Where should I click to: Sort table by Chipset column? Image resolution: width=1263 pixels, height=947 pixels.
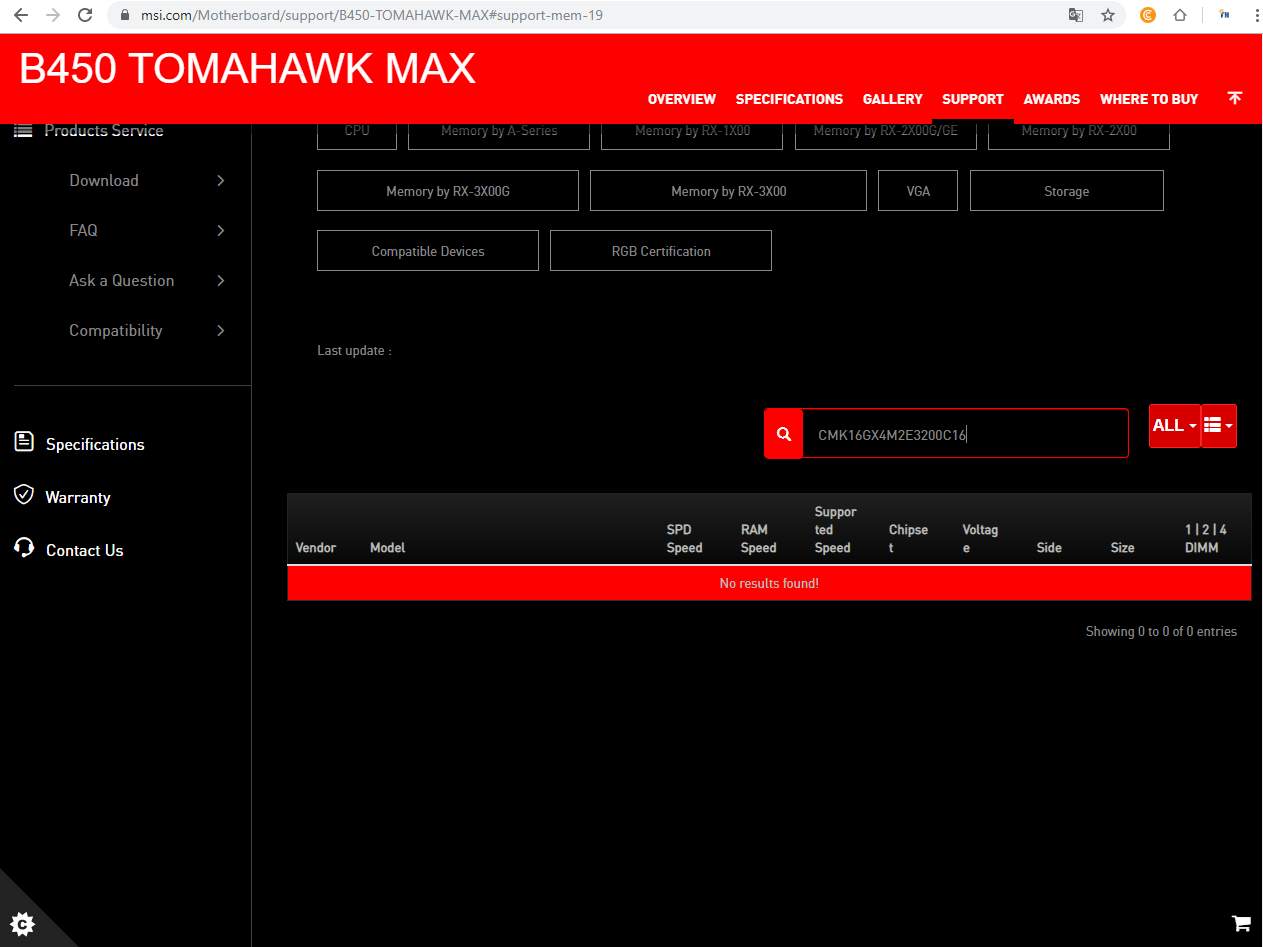pos(908,538)
